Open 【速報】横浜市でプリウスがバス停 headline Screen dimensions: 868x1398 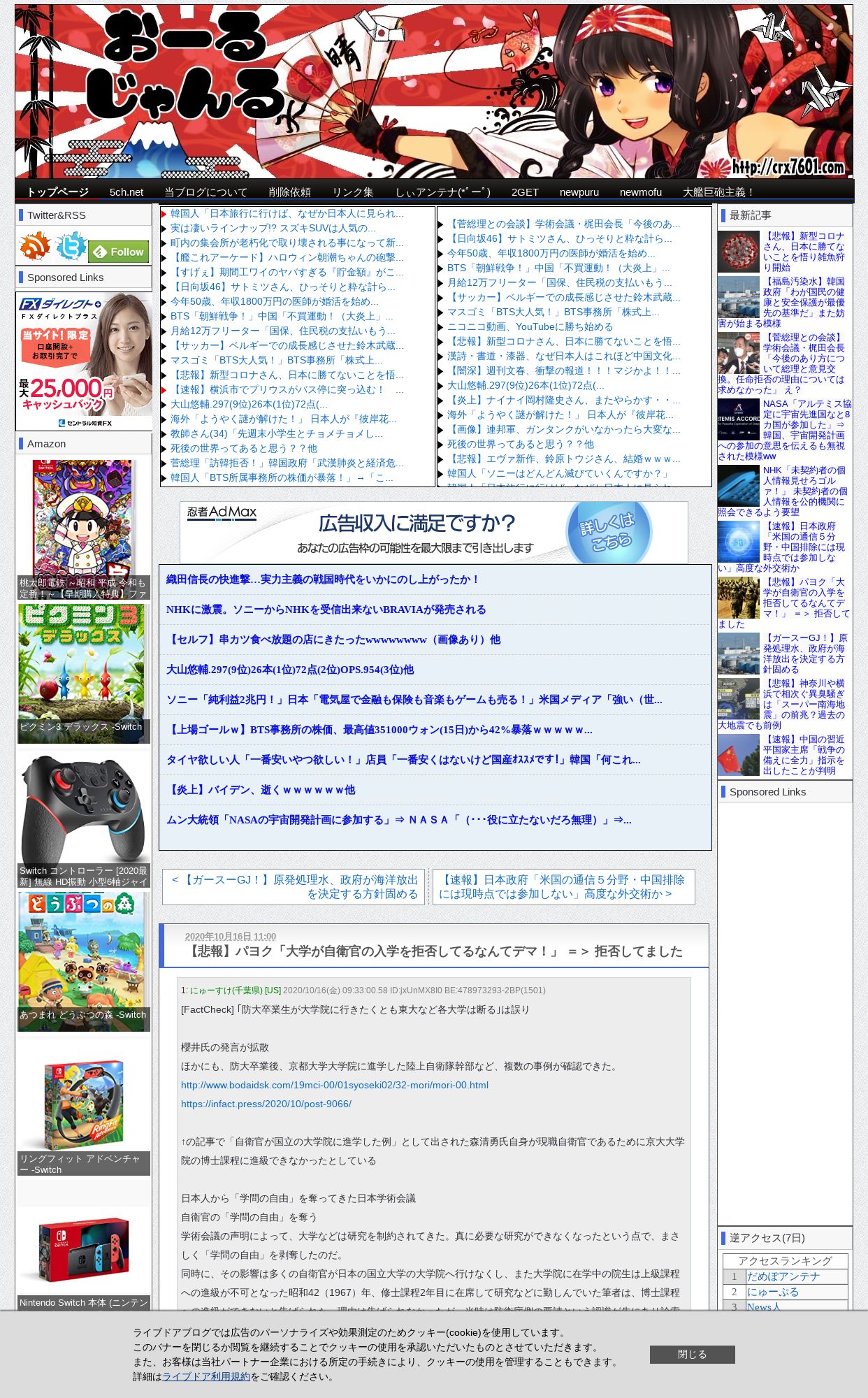point(287,389)
